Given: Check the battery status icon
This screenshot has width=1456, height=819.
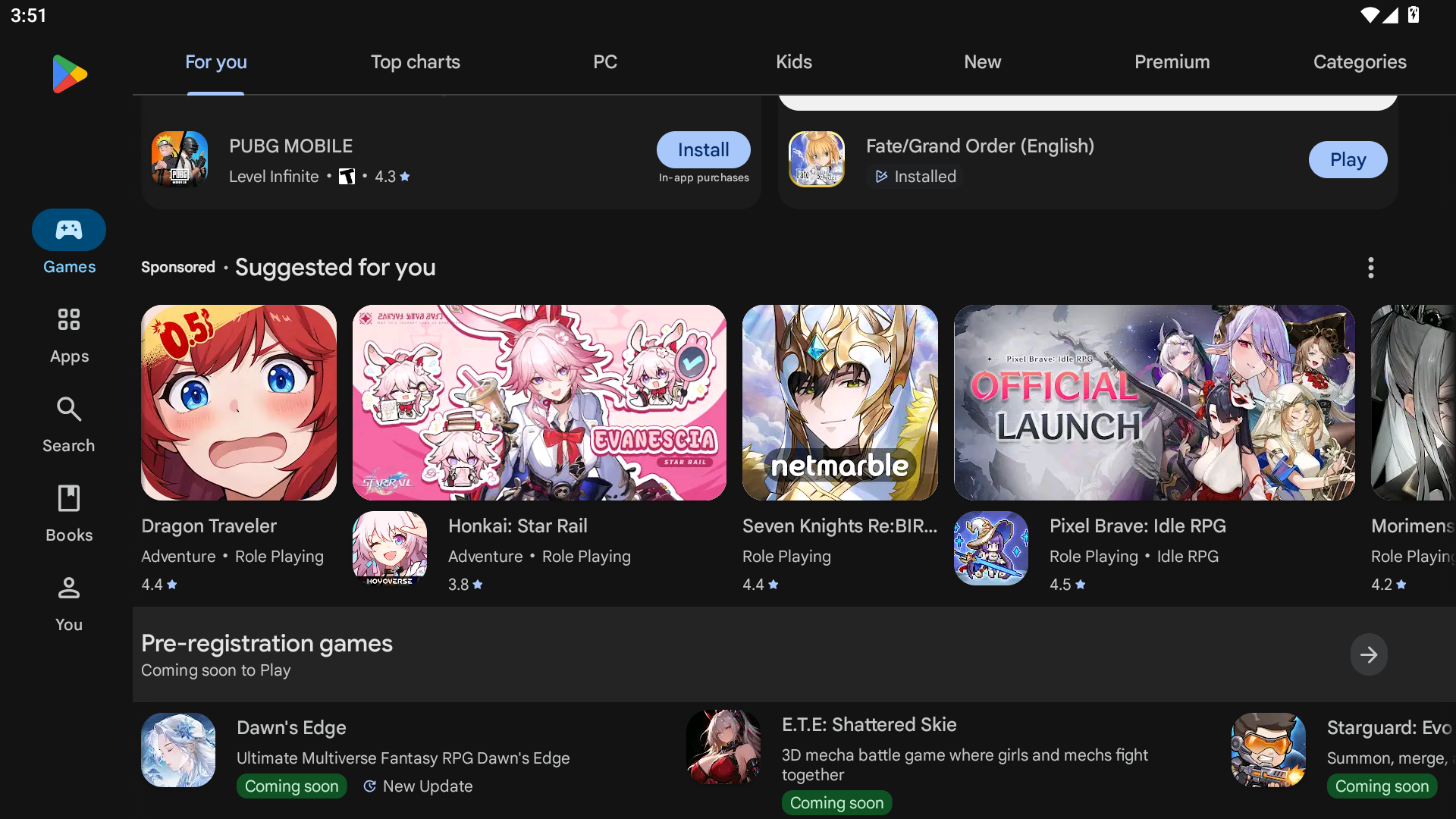Looking at the screenshot, I should (1414, 15).
